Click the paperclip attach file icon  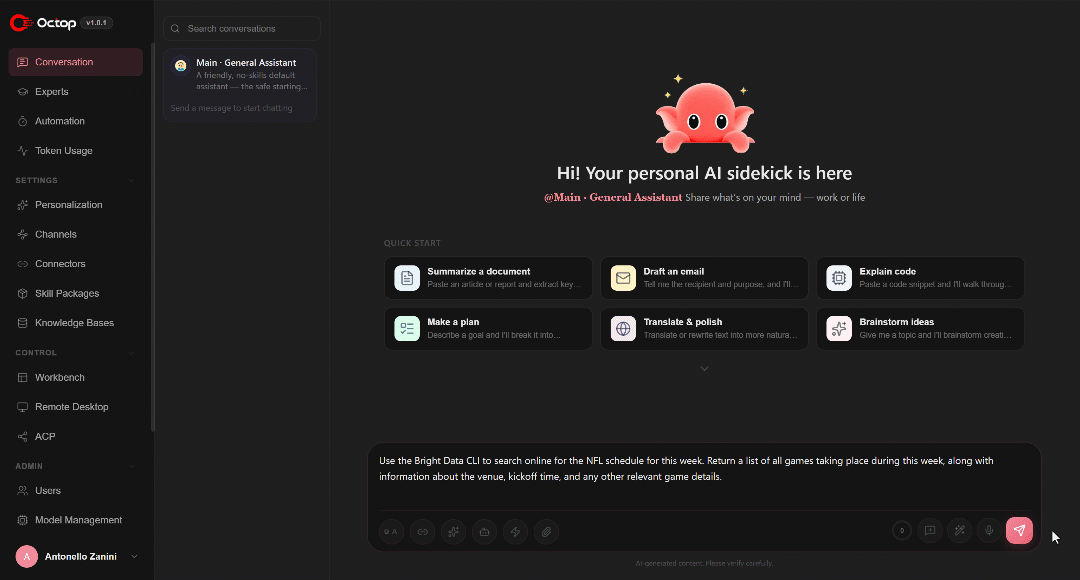(x=546, y=532)
